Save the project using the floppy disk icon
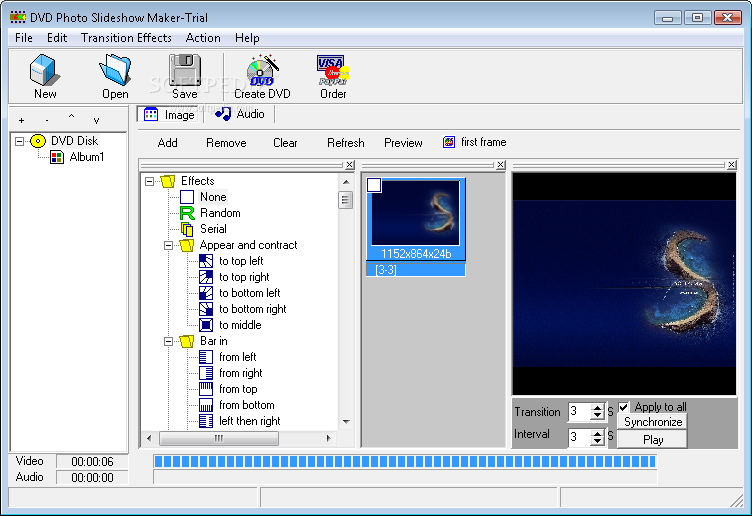Screen dimensions: 752x516 point(185,70)
